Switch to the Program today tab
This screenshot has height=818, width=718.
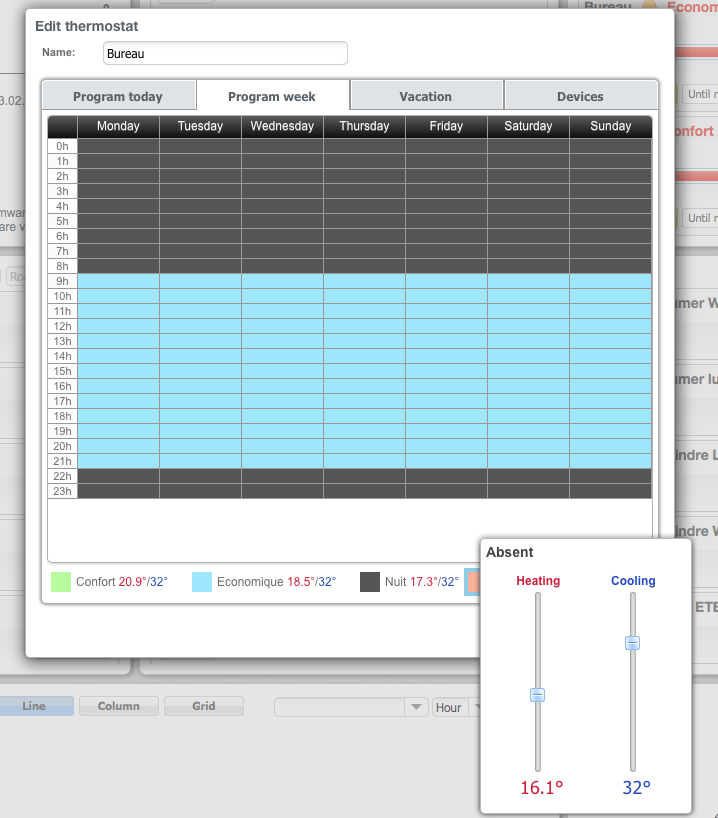pos(118,96)
